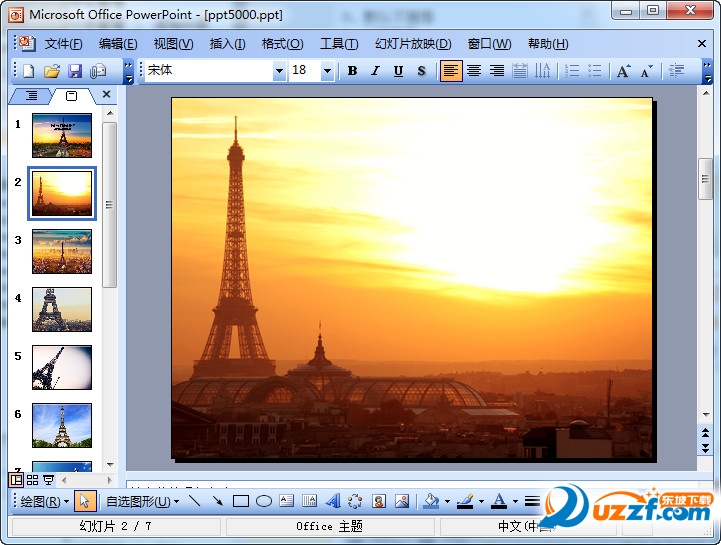Insert a vertical text box
721x545 pixels.
309,501
